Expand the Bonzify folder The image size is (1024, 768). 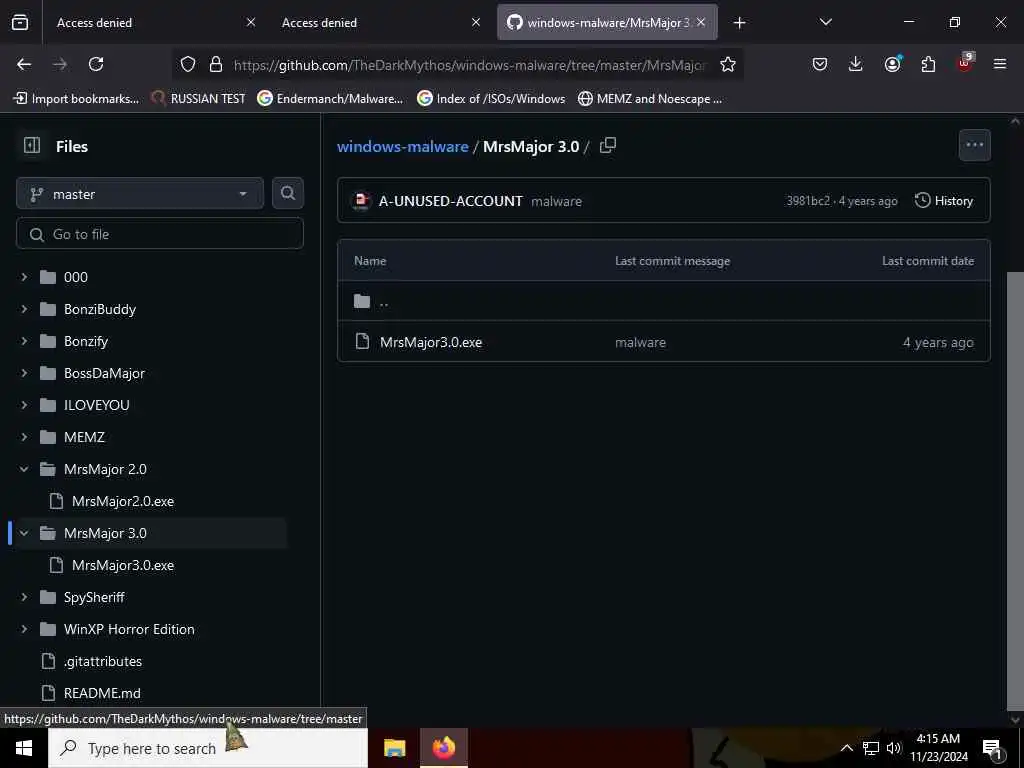(x=24, y=341)
